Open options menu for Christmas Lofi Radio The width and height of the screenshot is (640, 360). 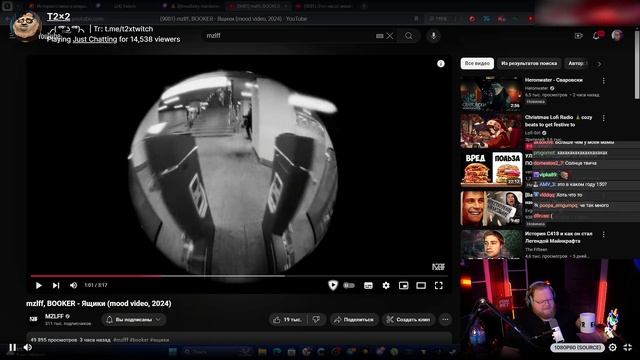[604, 118]
